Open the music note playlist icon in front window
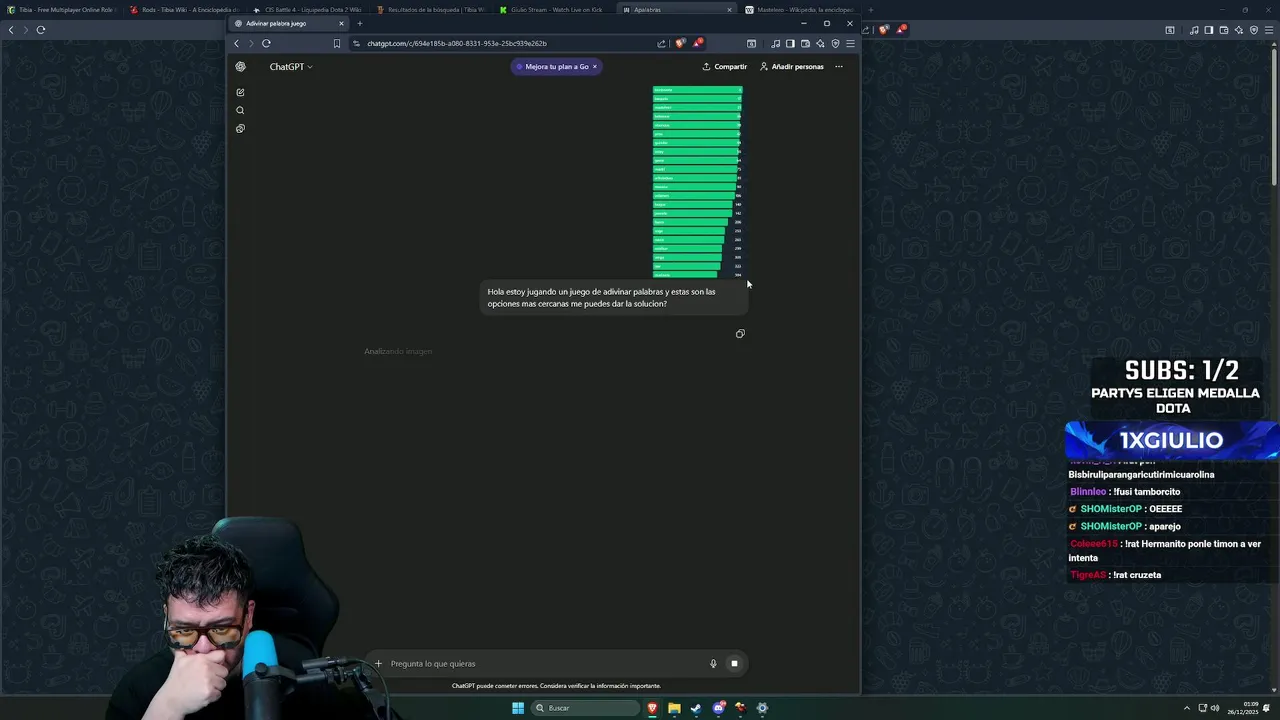This screenshot has width=1280, height=720. [x=775, y=43]
